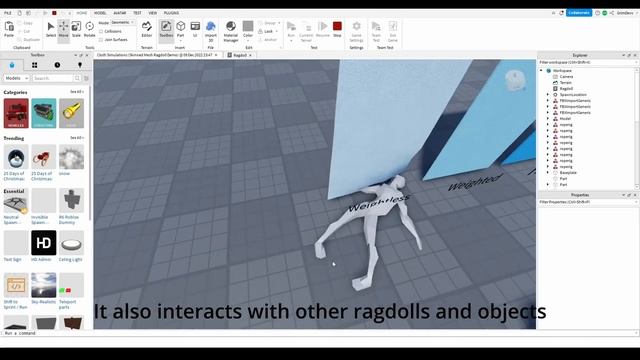Open the Models category dropdown in Toolbox

coord(16,78)
